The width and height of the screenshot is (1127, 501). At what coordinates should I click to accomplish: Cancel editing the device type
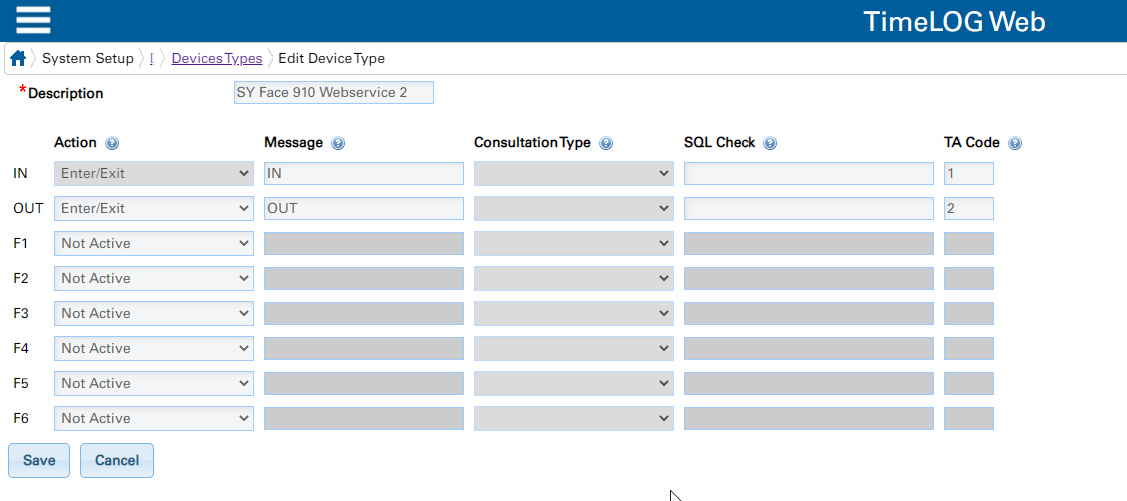(116, 460)
